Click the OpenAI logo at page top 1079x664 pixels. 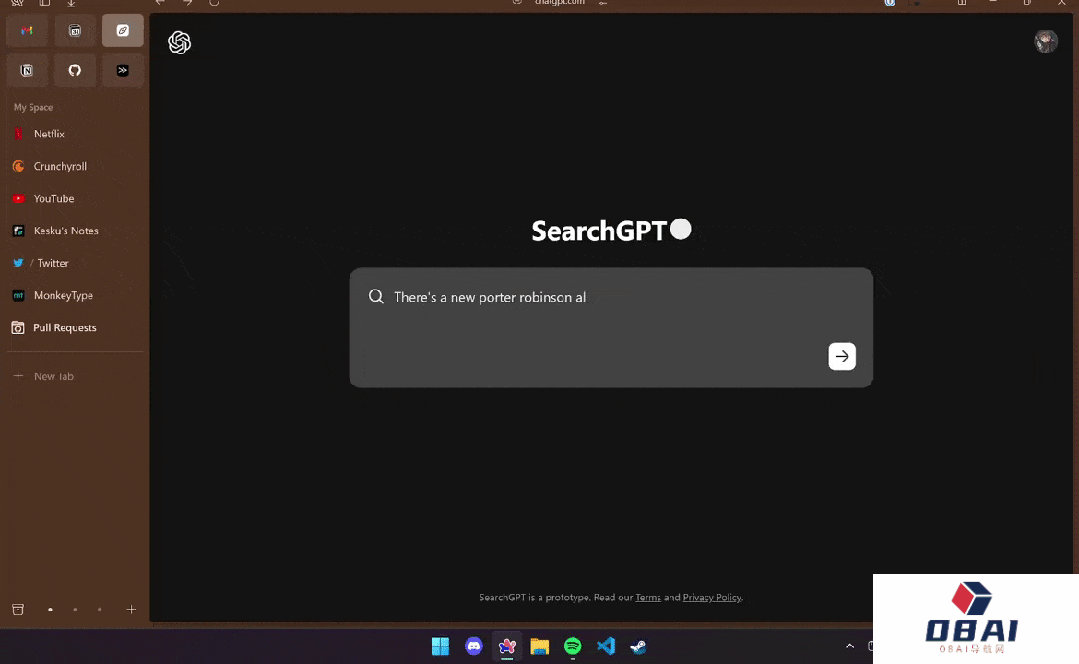click(x=180, y=42)
